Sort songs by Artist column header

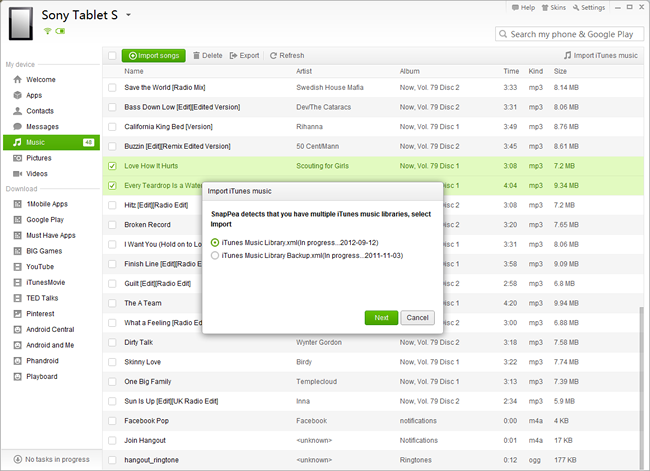[304, 71]
